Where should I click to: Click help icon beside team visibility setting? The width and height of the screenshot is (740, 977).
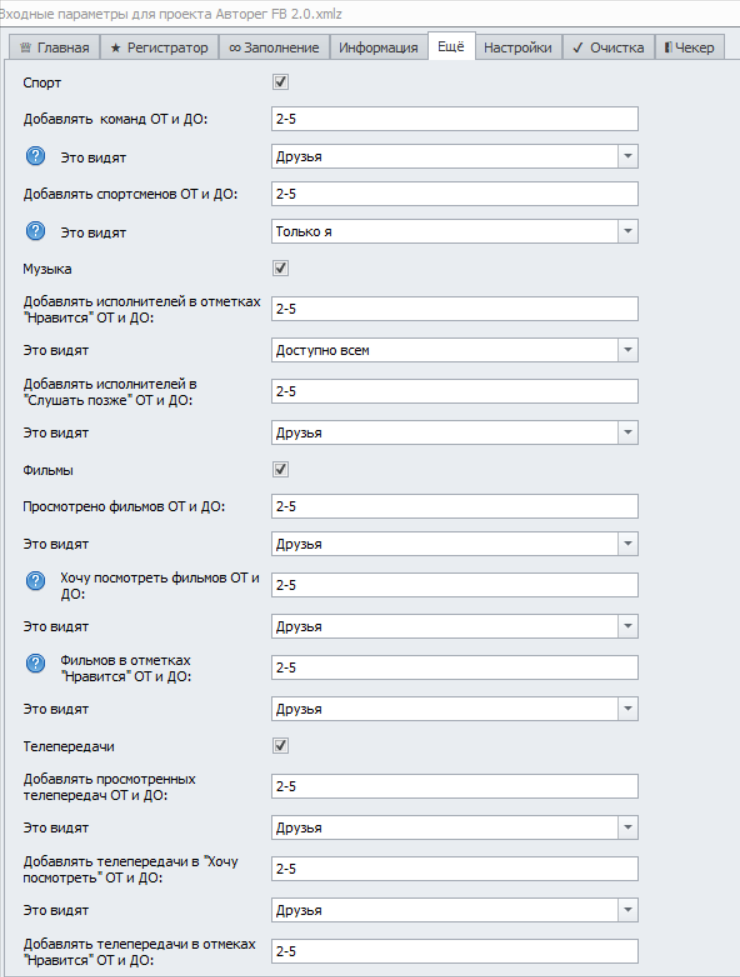click(x=35, y=157)
